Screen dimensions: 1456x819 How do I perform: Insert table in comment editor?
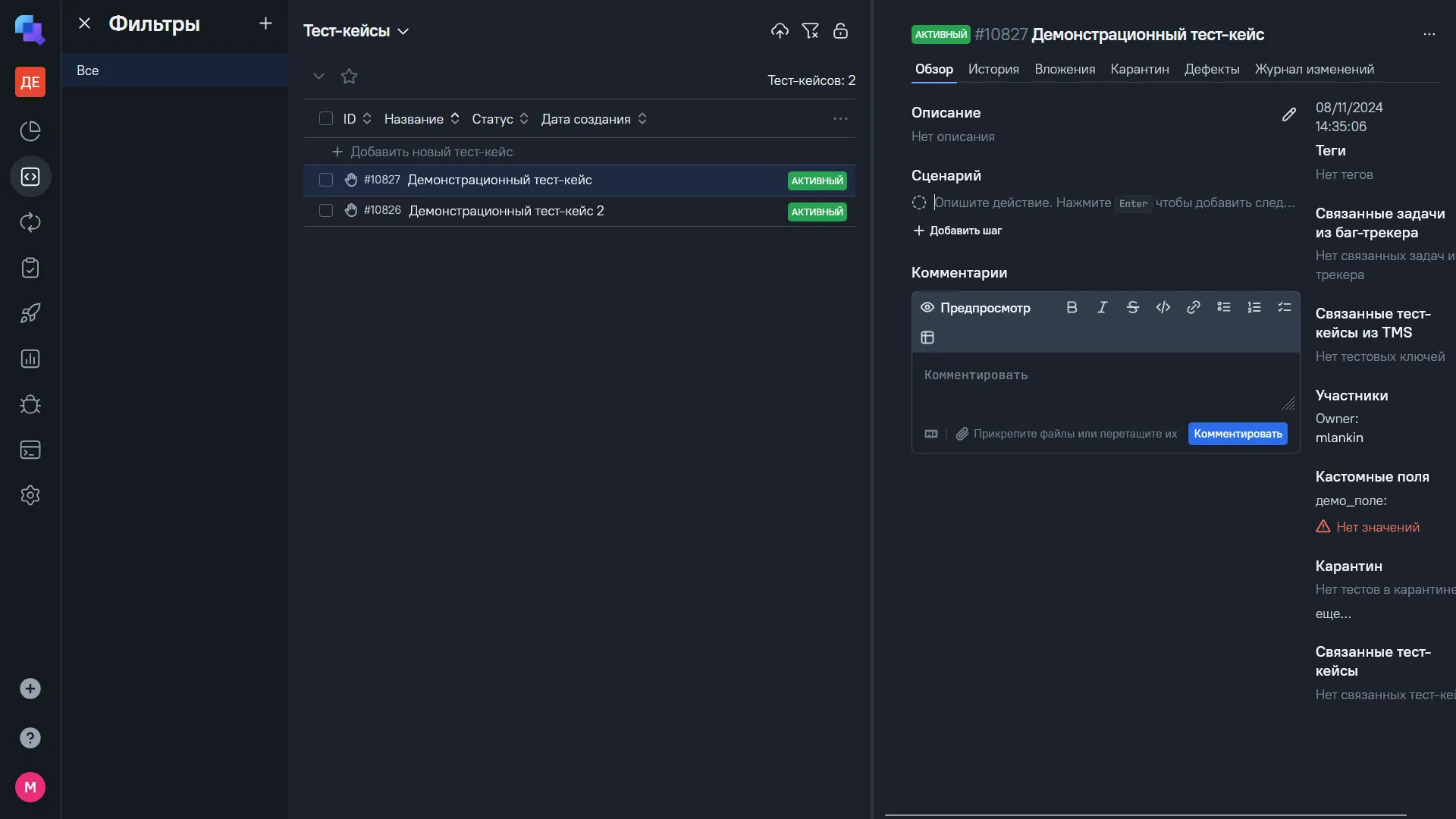pyautogui.click(x=927, y=337)
